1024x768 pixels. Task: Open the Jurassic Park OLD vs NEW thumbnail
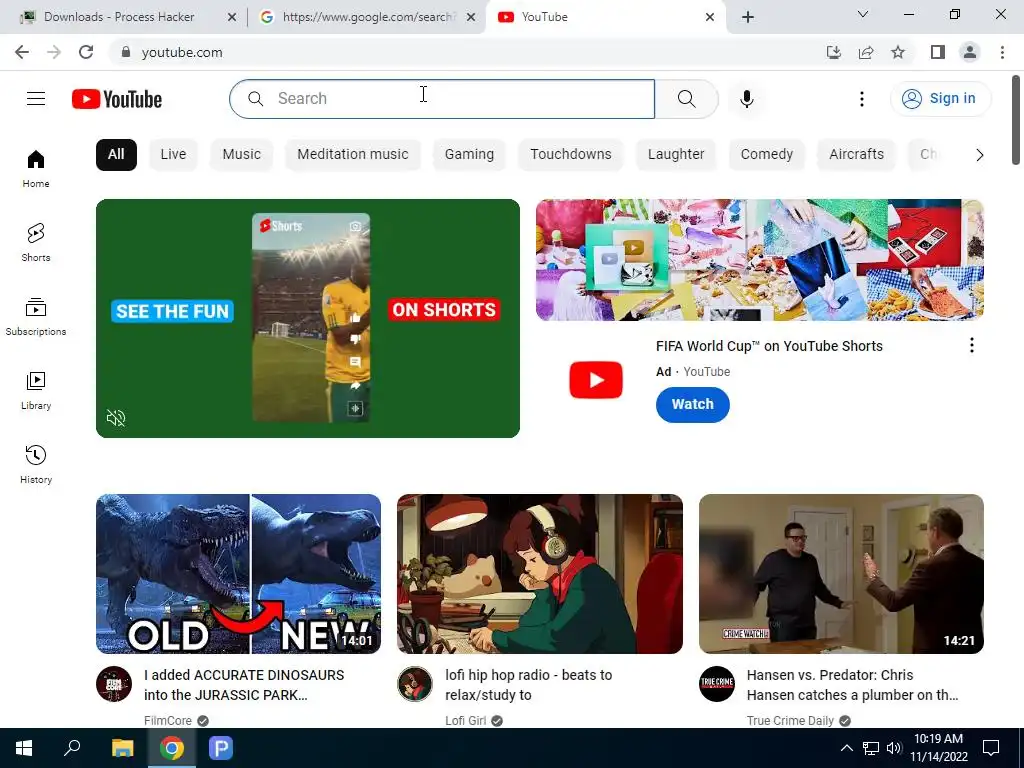pyautogui.click(x=238, y=573)
